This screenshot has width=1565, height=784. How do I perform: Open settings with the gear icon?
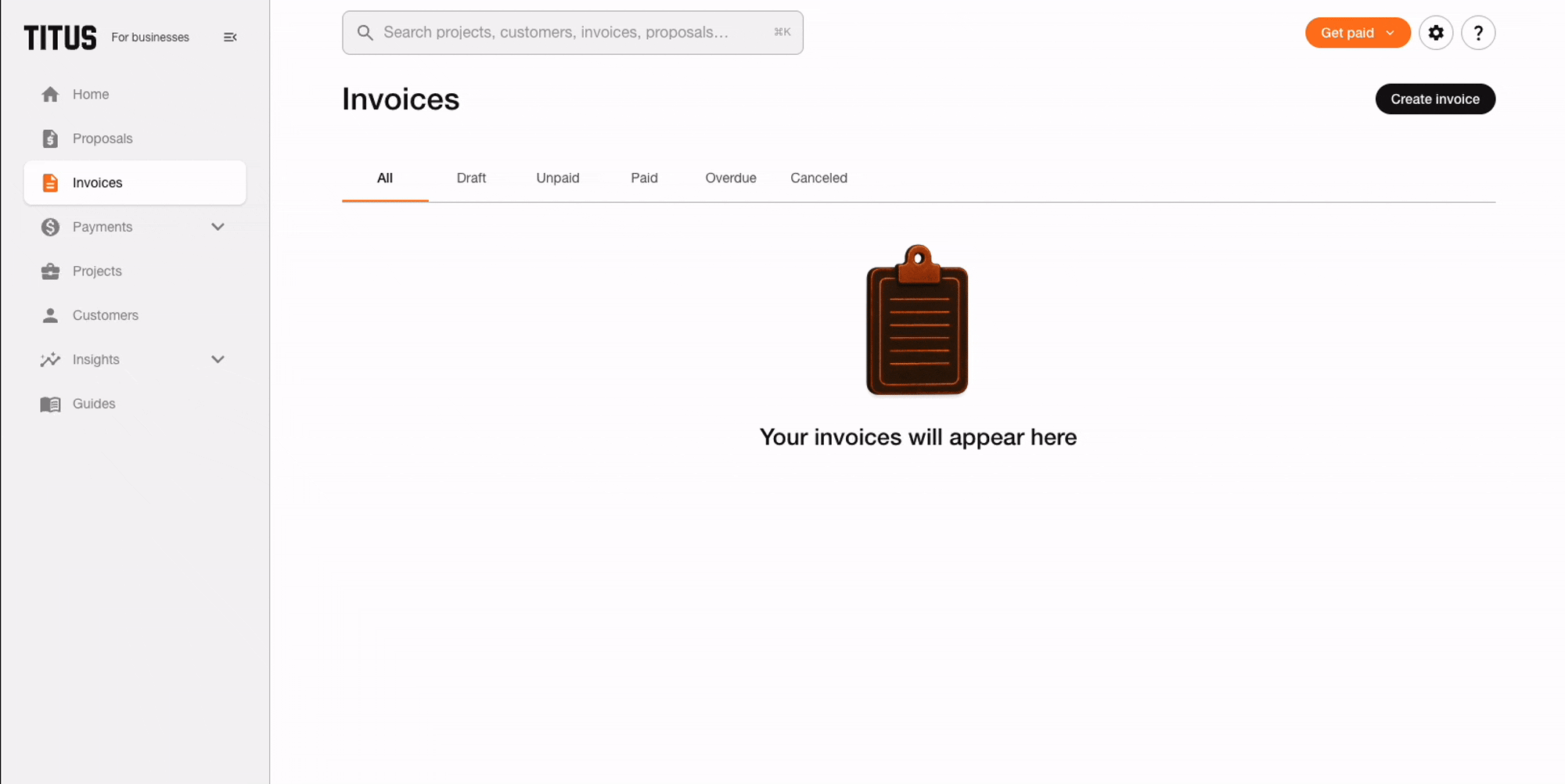coord(1436,33)
